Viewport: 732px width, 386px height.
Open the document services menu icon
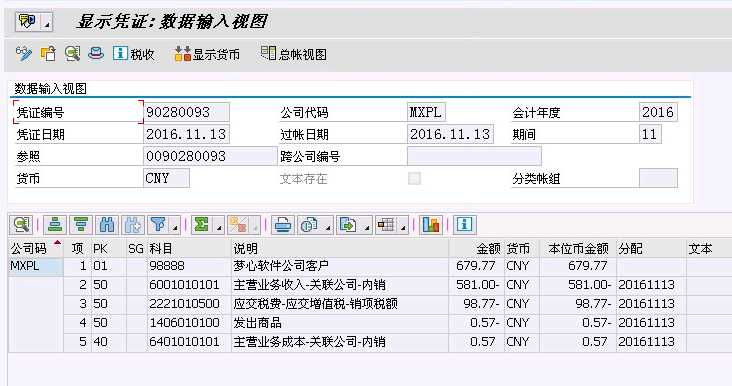tap(28, 21)
